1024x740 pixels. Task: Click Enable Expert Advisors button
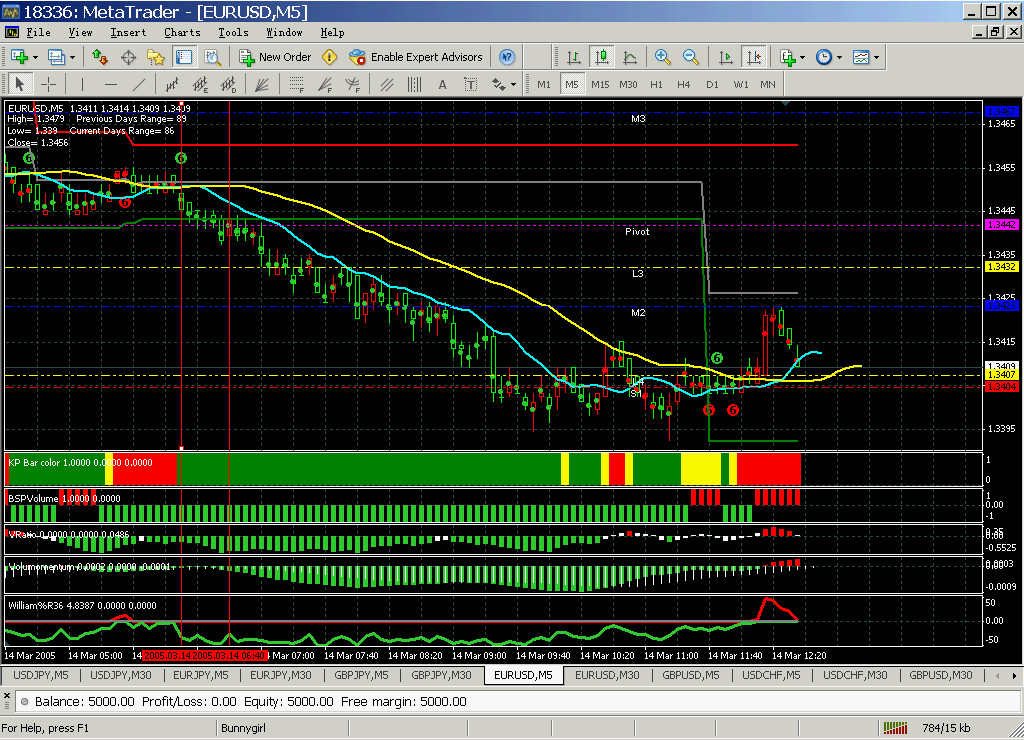(x=416, y=57)
